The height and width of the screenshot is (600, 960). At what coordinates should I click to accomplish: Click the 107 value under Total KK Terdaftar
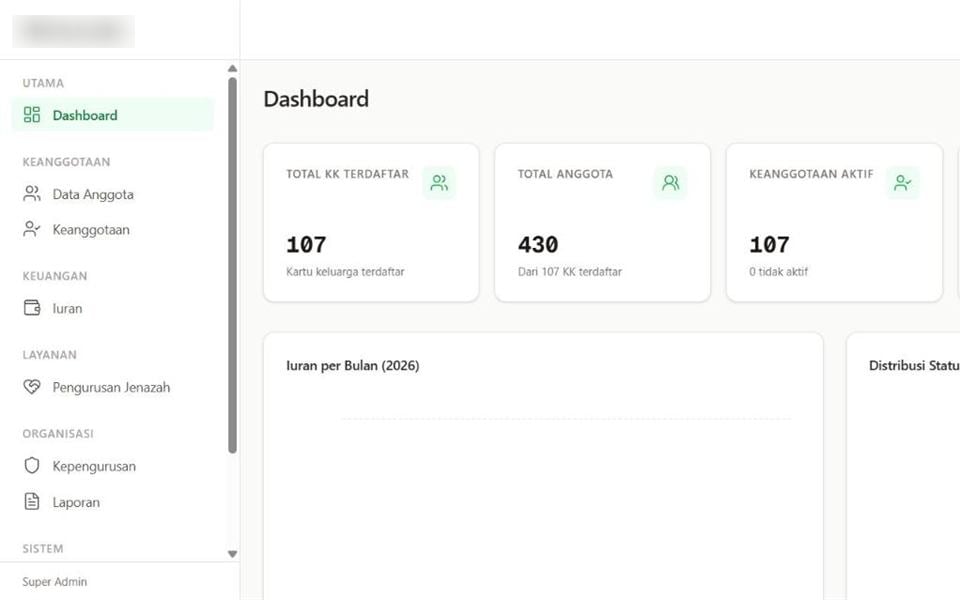[306, 245]
